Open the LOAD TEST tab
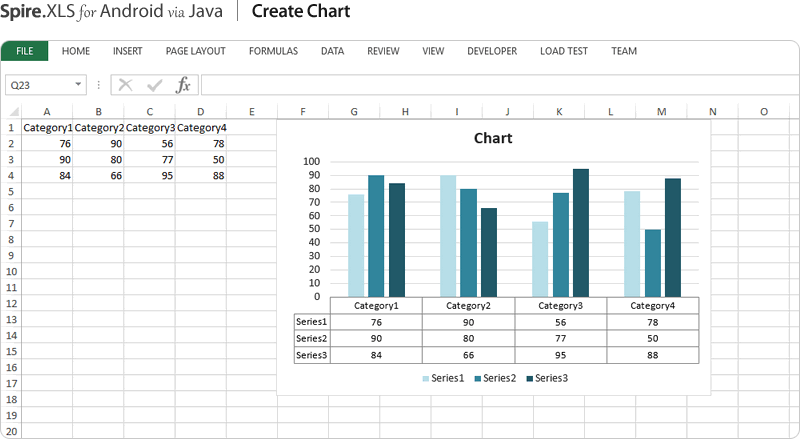 click(x=564, y=51)
